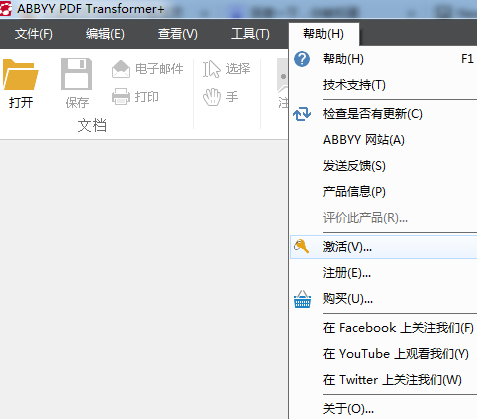
Task: Click the F1 shortcut text
Action: [x=467, y=59]
